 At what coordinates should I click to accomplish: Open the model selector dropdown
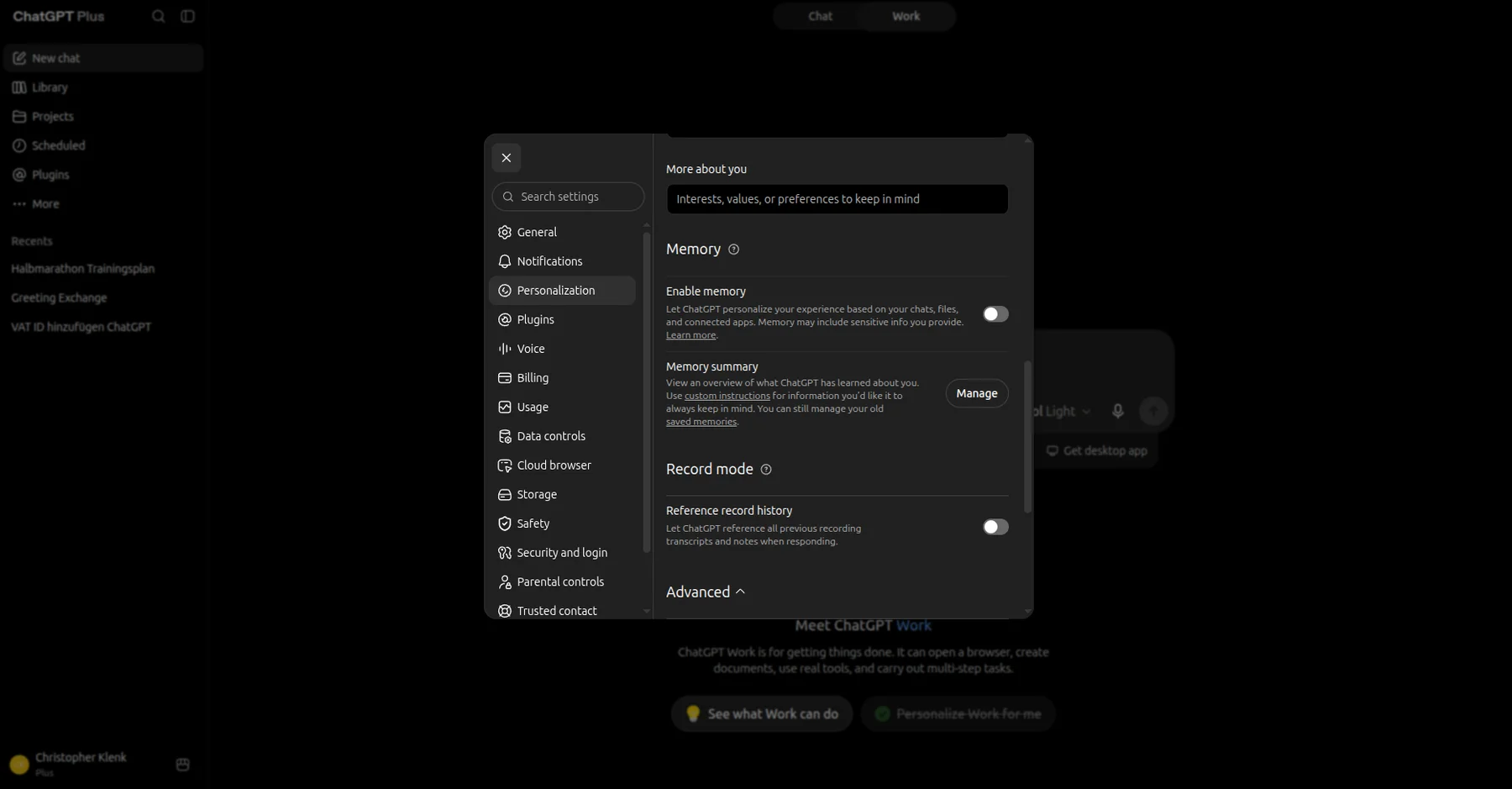[x=1062, y=411]
